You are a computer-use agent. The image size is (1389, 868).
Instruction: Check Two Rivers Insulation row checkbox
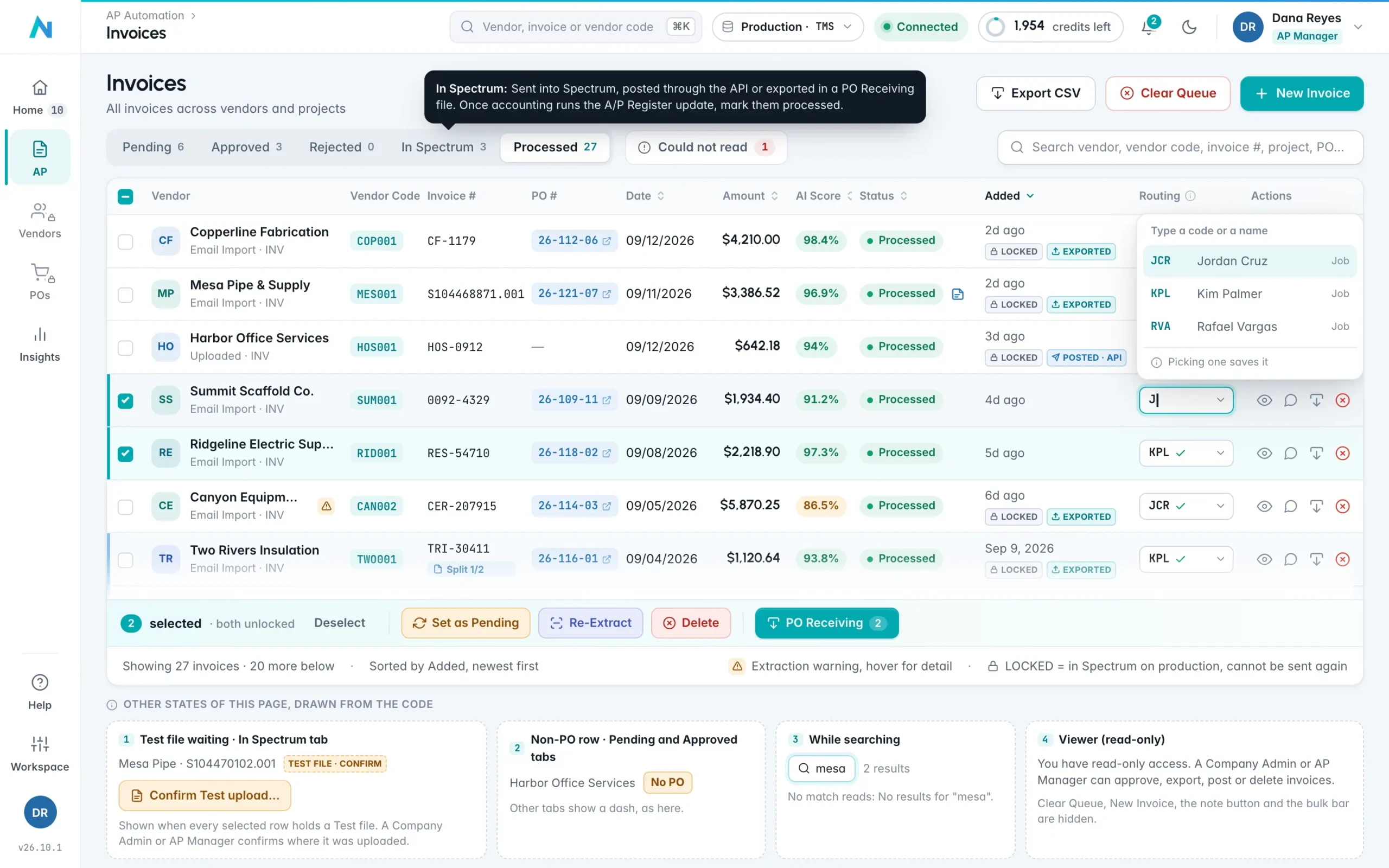pyautogui.click(x=125, y=560)
